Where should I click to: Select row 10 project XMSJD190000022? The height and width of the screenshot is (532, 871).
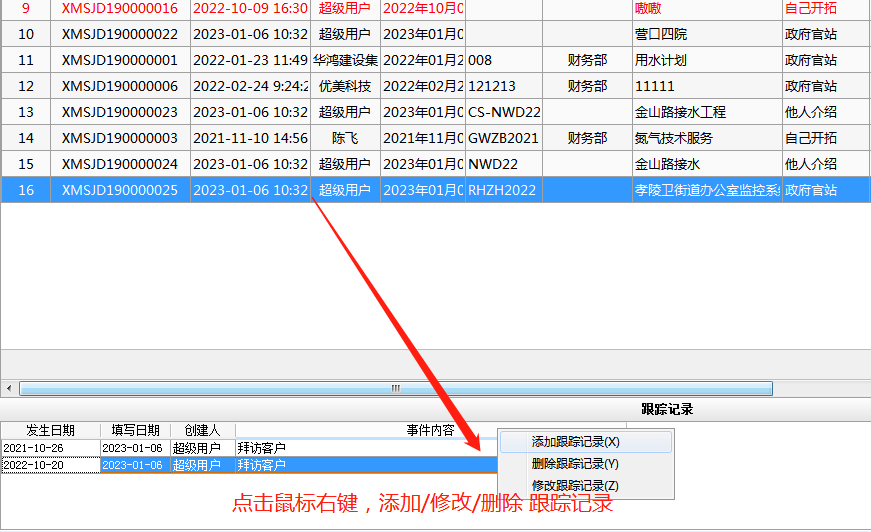[120, 34]
